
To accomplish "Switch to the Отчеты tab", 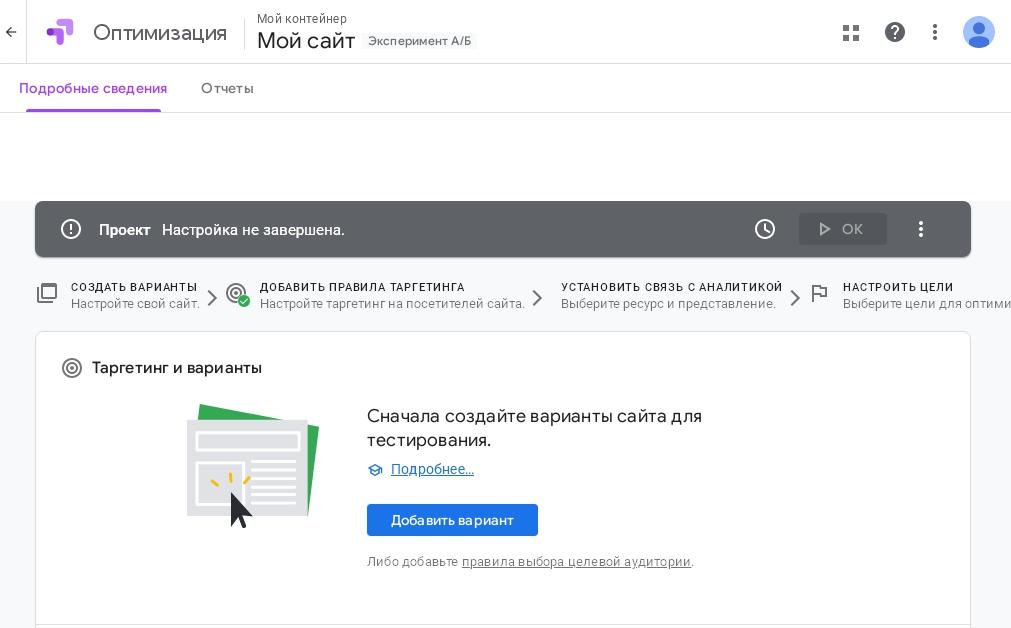I will [227, 88].
